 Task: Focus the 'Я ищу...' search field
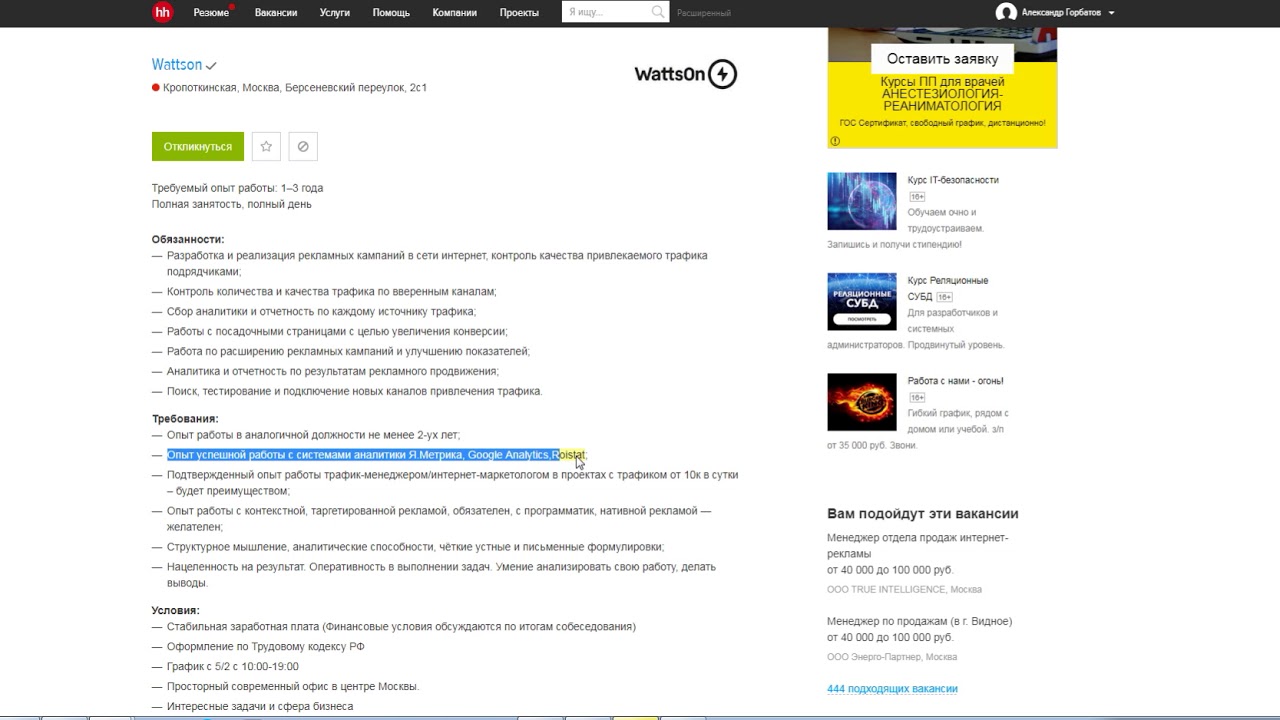click(605, 12)
